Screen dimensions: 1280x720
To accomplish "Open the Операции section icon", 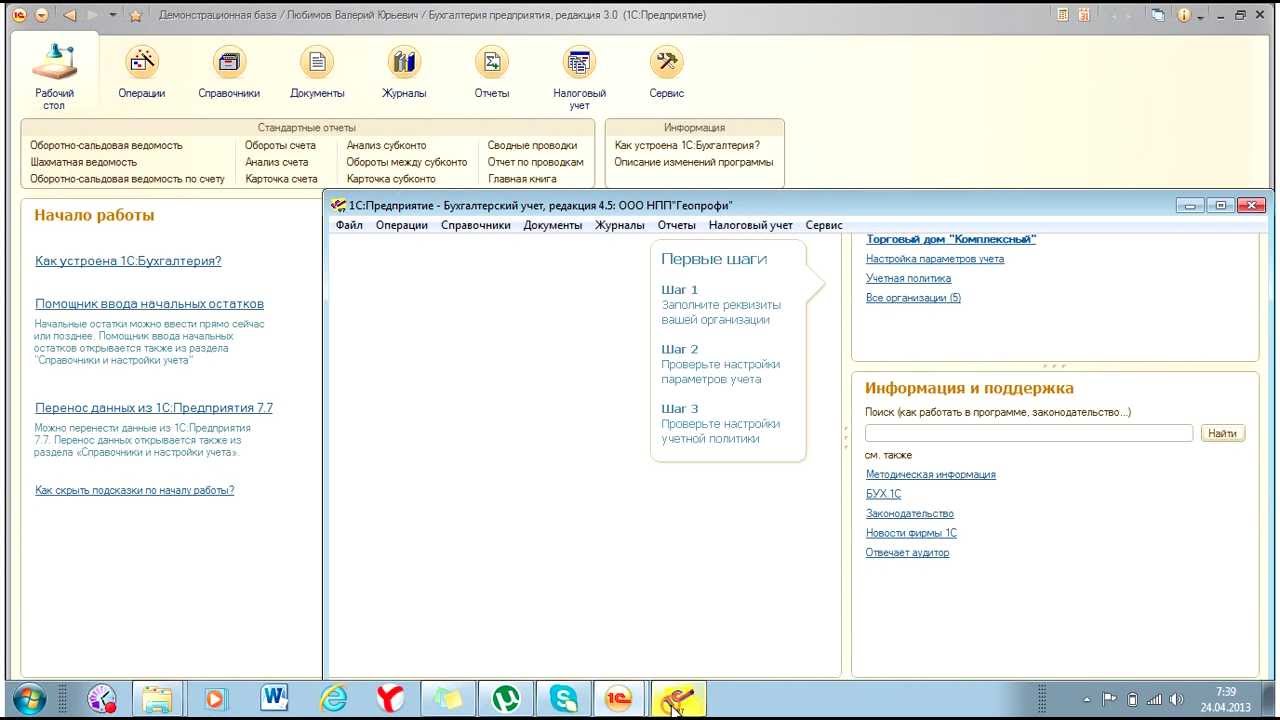I will click(x=142, y=72).
